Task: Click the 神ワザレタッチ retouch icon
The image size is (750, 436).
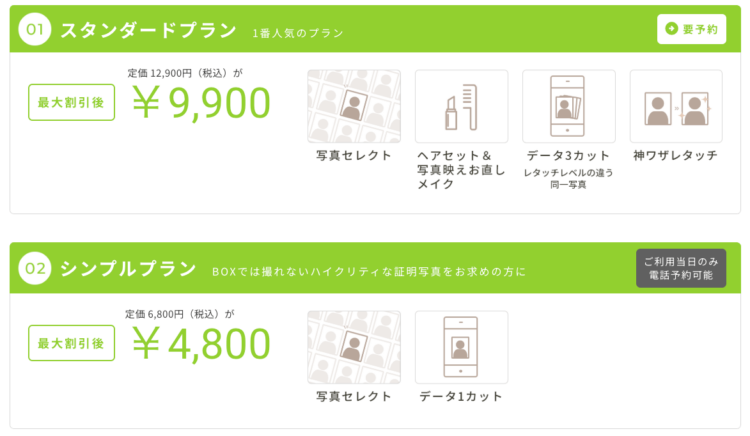Action: pos(676,106)
